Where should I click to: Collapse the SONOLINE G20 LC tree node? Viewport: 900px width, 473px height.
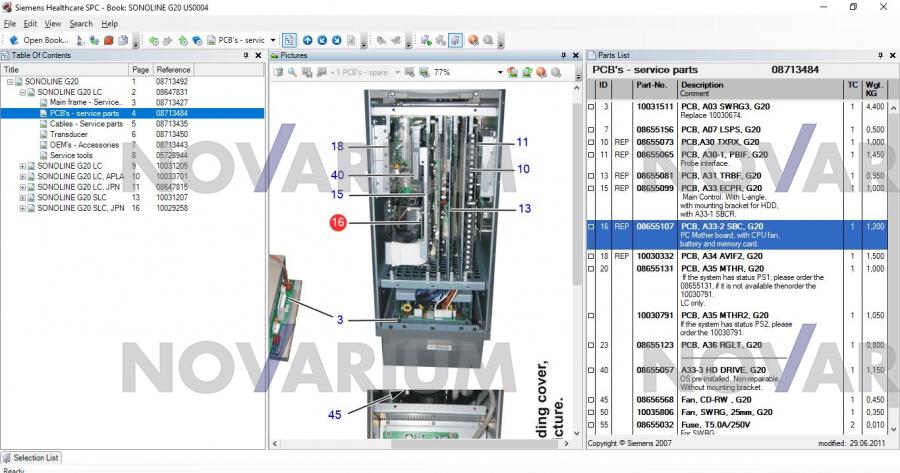tap(23, 92)
